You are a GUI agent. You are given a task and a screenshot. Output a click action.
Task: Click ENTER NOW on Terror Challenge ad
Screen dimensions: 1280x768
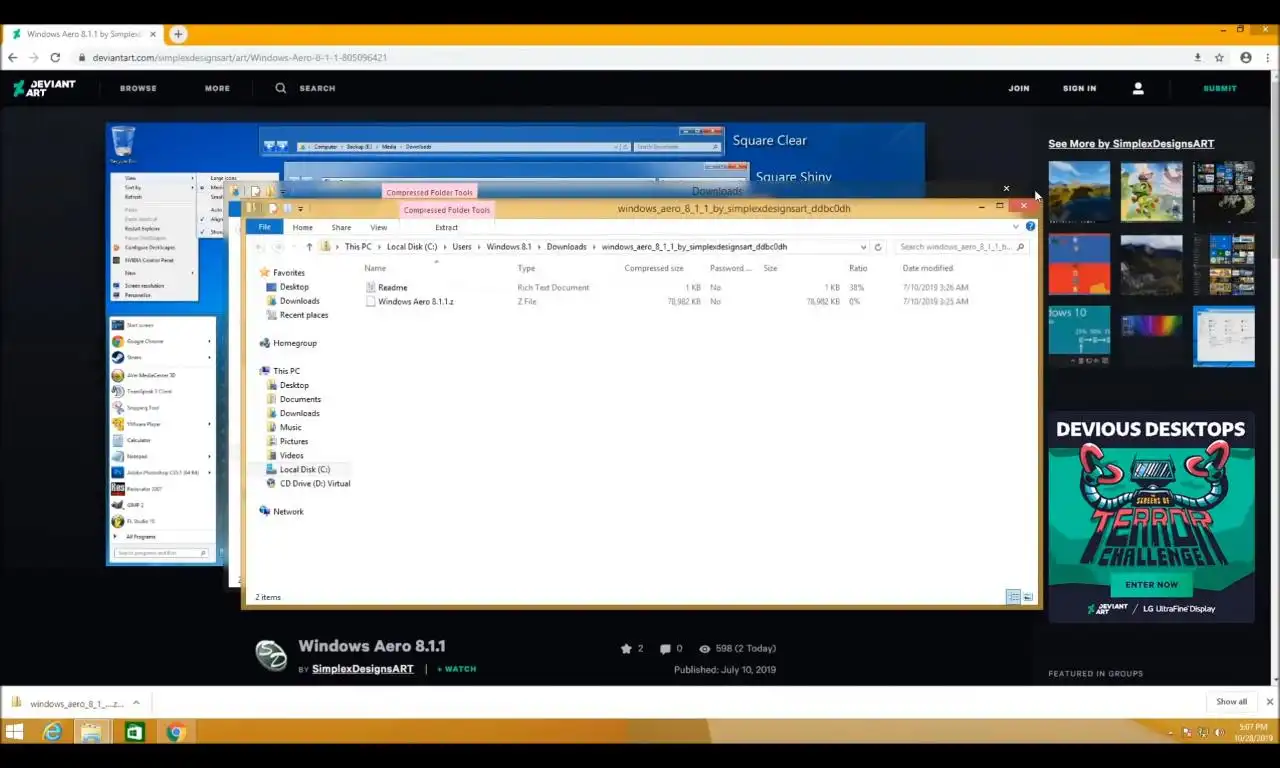pos(1151,584)
